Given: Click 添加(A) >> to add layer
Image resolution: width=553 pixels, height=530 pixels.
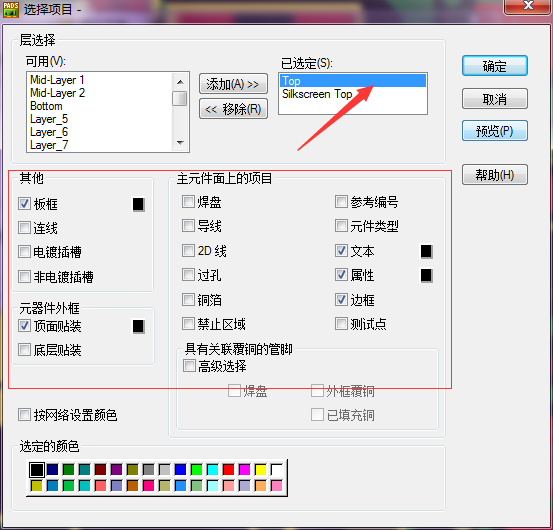Looking at the screenshot, I should [x=233, y=84].
